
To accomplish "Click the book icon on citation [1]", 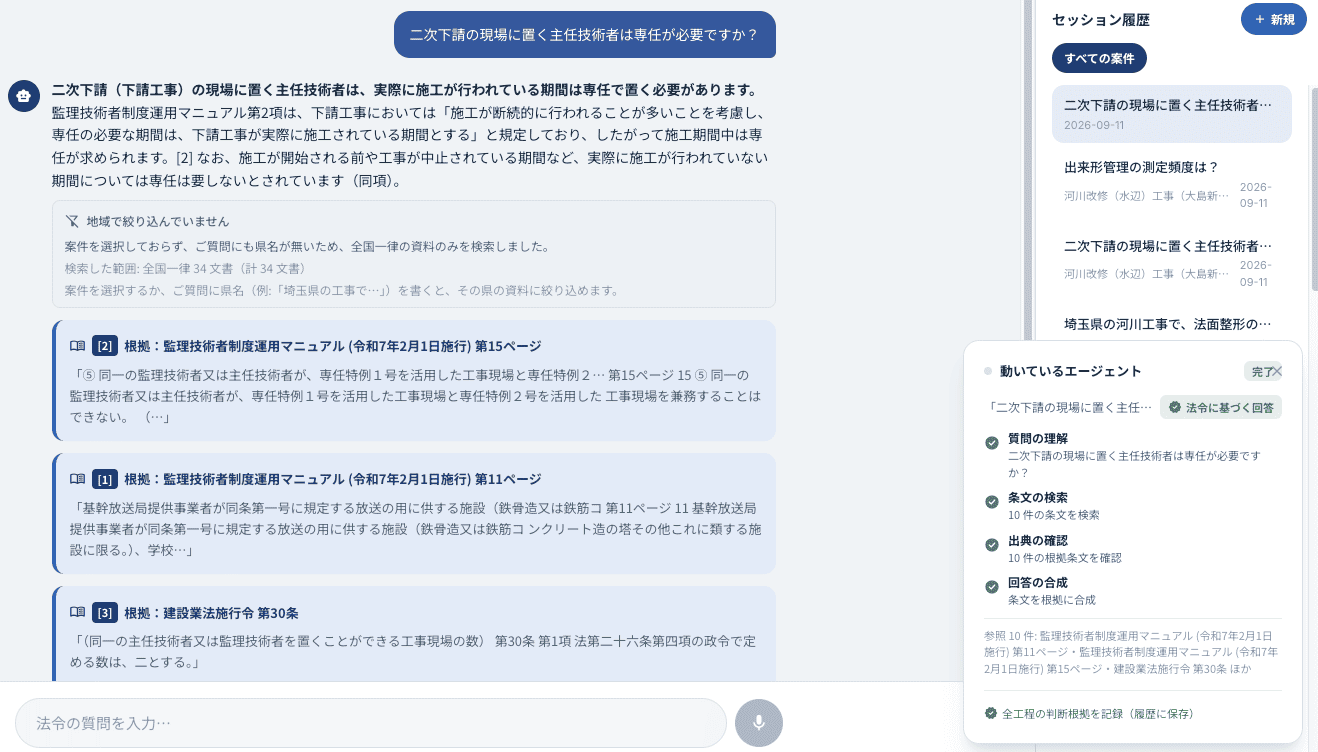I will click(x=77, y=479).
